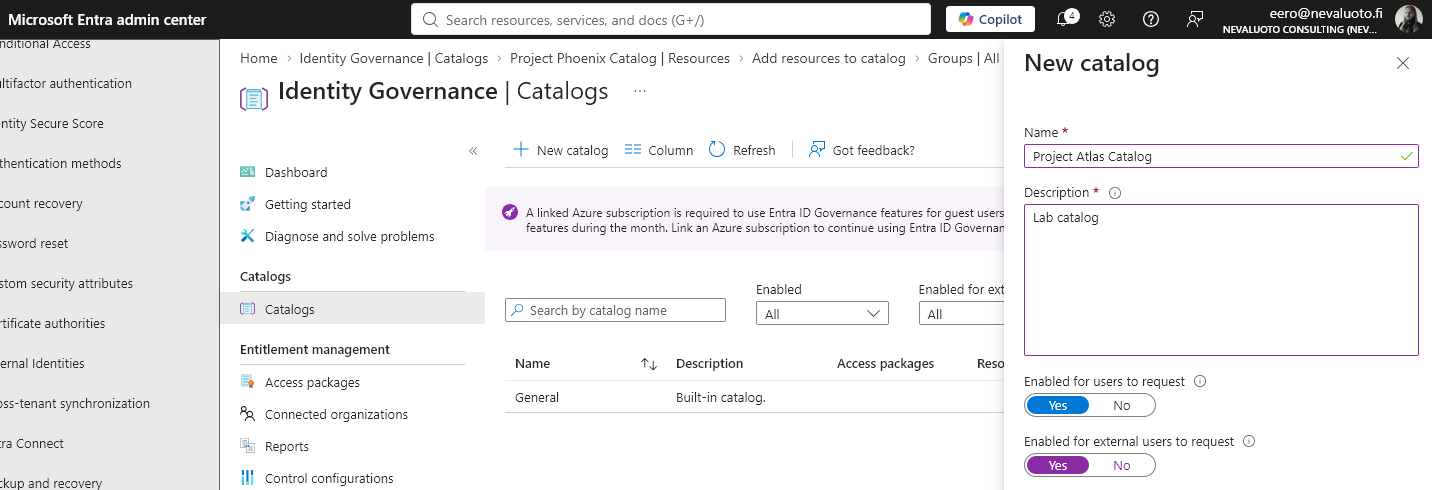
Task: Click the user account avatar
Action: 1408,19
